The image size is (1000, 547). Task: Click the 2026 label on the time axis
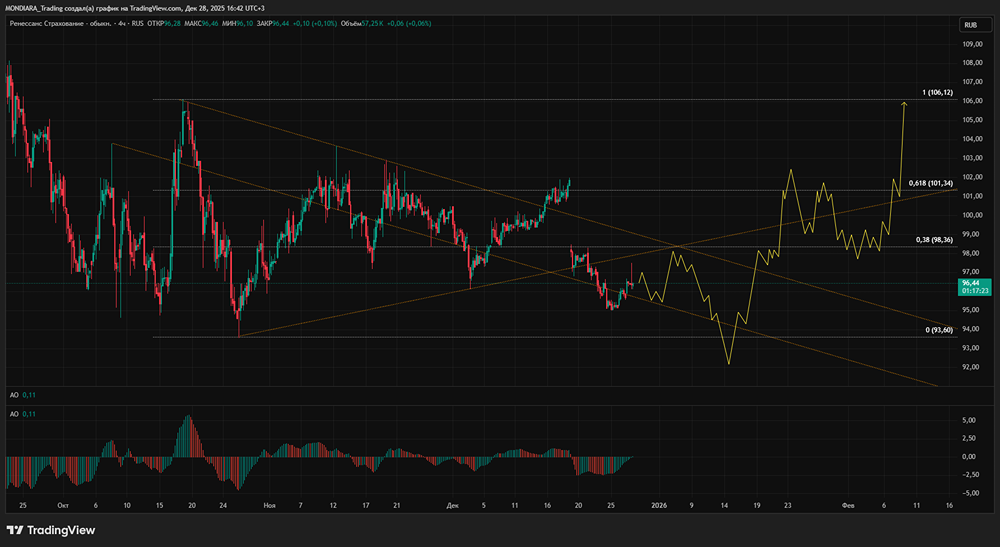point(659,506)
